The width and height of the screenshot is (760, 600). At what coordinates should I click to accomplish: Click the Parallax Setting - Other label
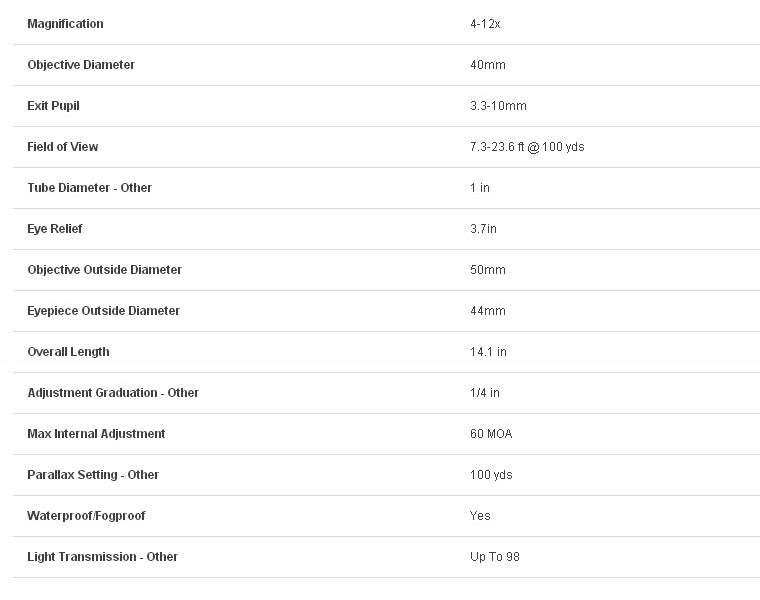pyautogui.click(x=93, y=475)
